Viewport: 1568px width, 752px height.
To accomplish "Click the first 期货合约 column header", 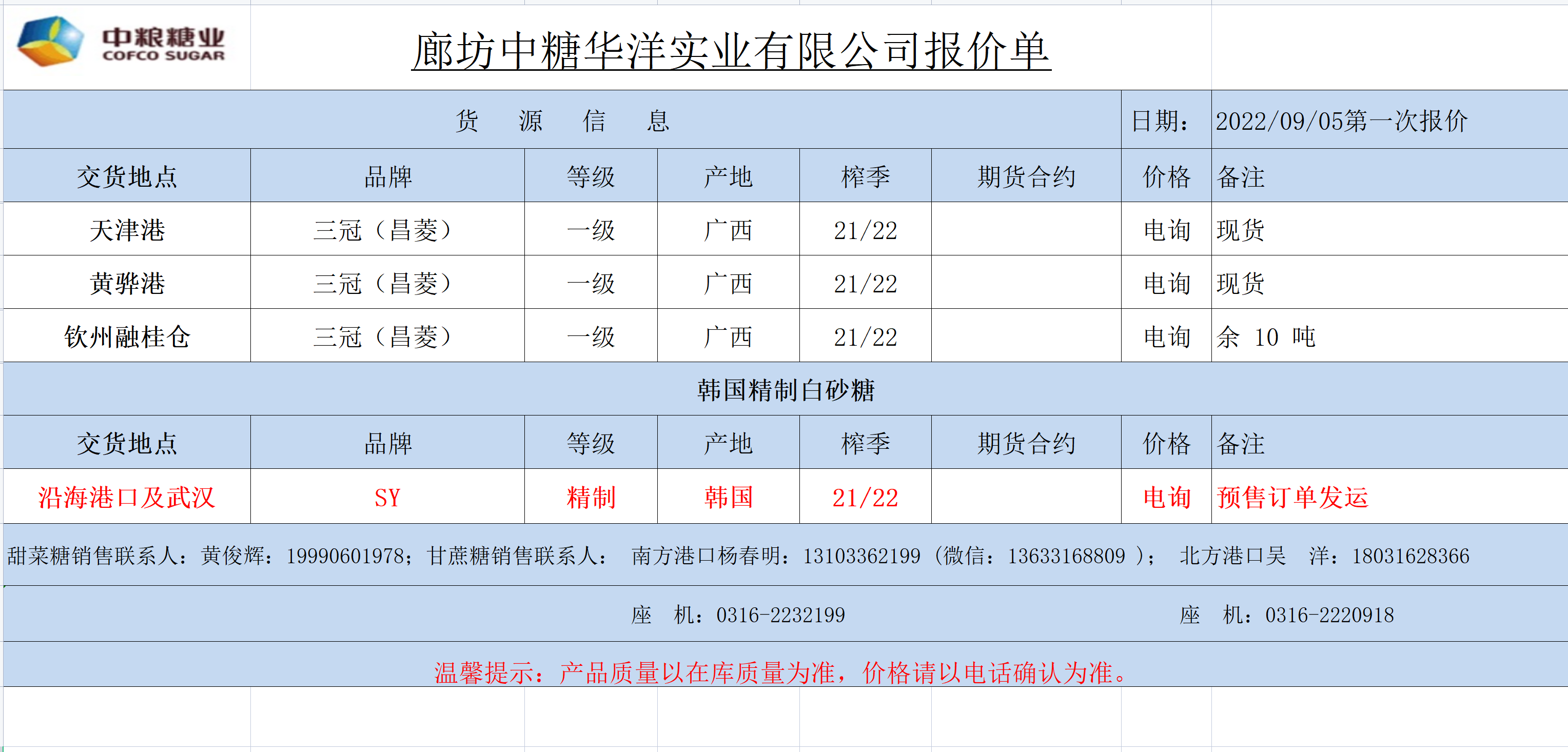I will coord(1026,176).
